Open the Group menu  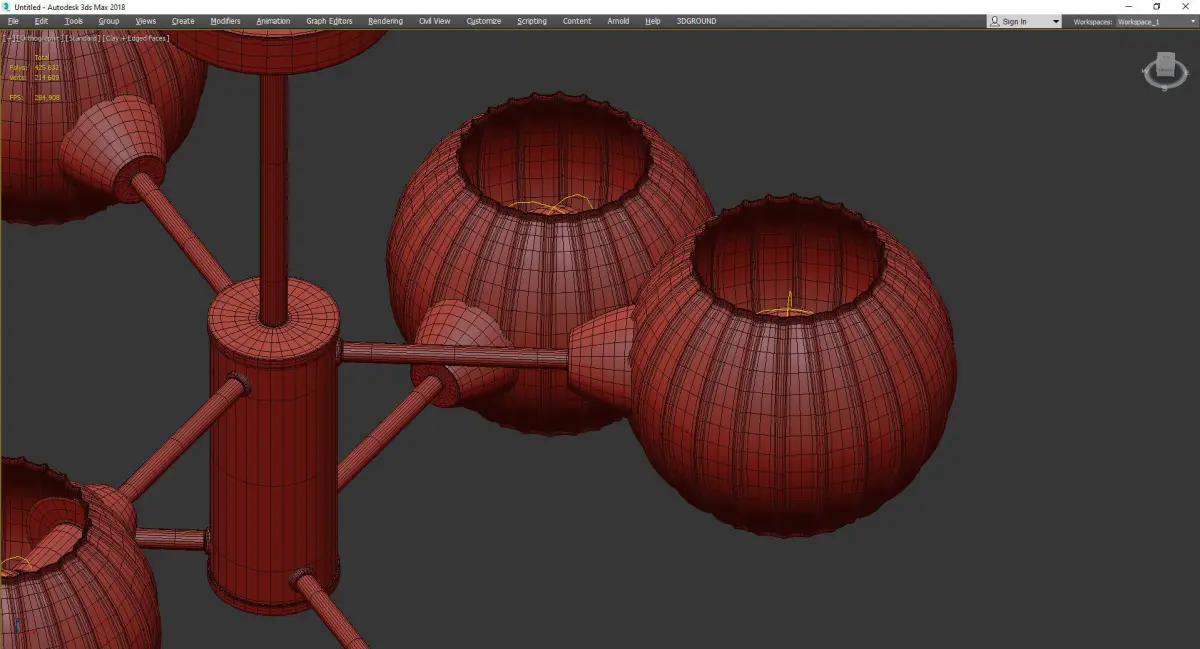point(108,21)
